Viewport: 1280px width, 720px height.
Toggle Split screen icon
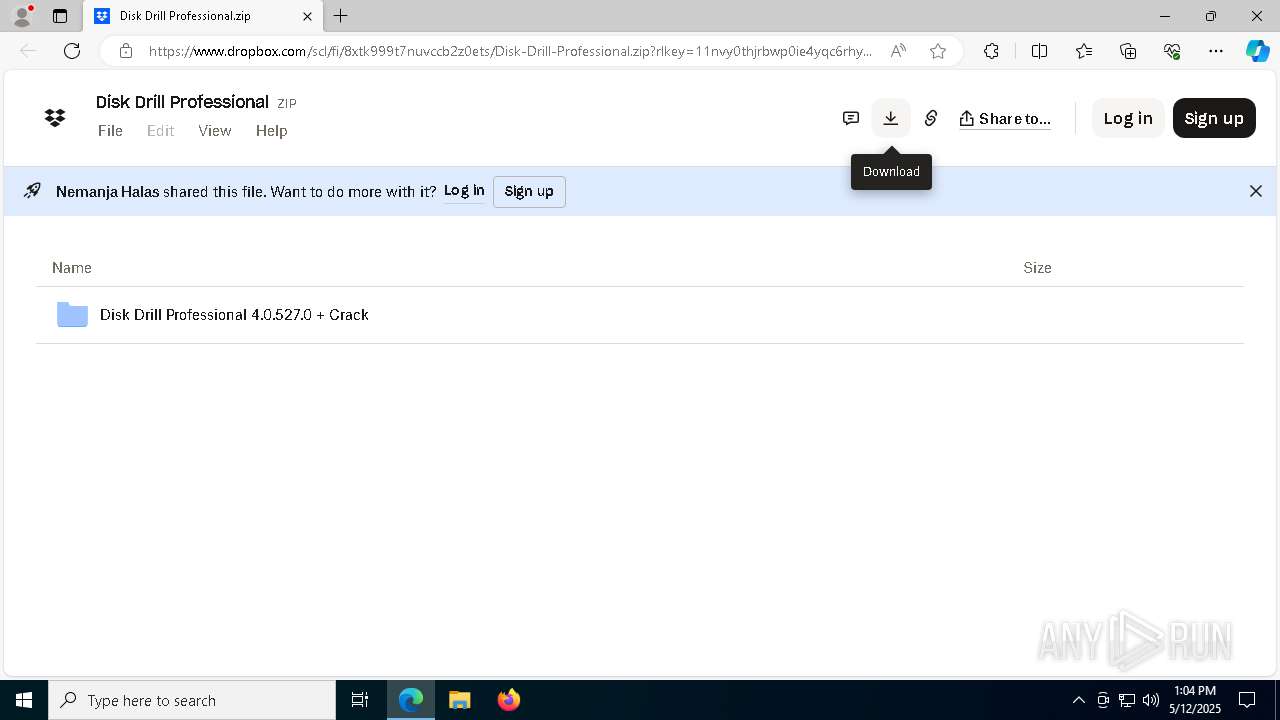coord(1039,51)
